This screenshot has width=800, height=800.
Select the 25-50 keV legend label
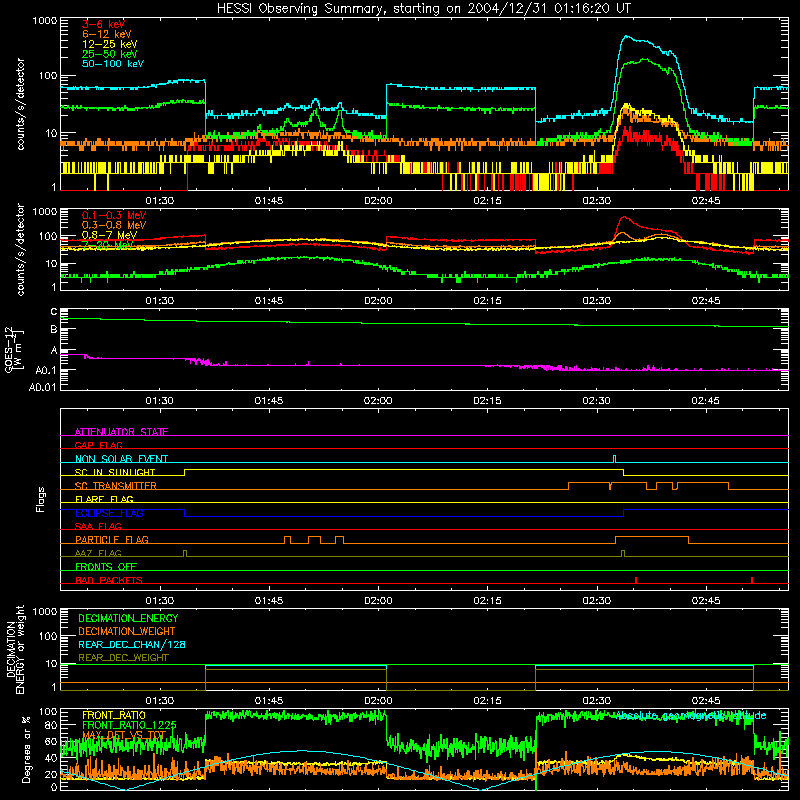pyautogui.click(x=109, y=54)
